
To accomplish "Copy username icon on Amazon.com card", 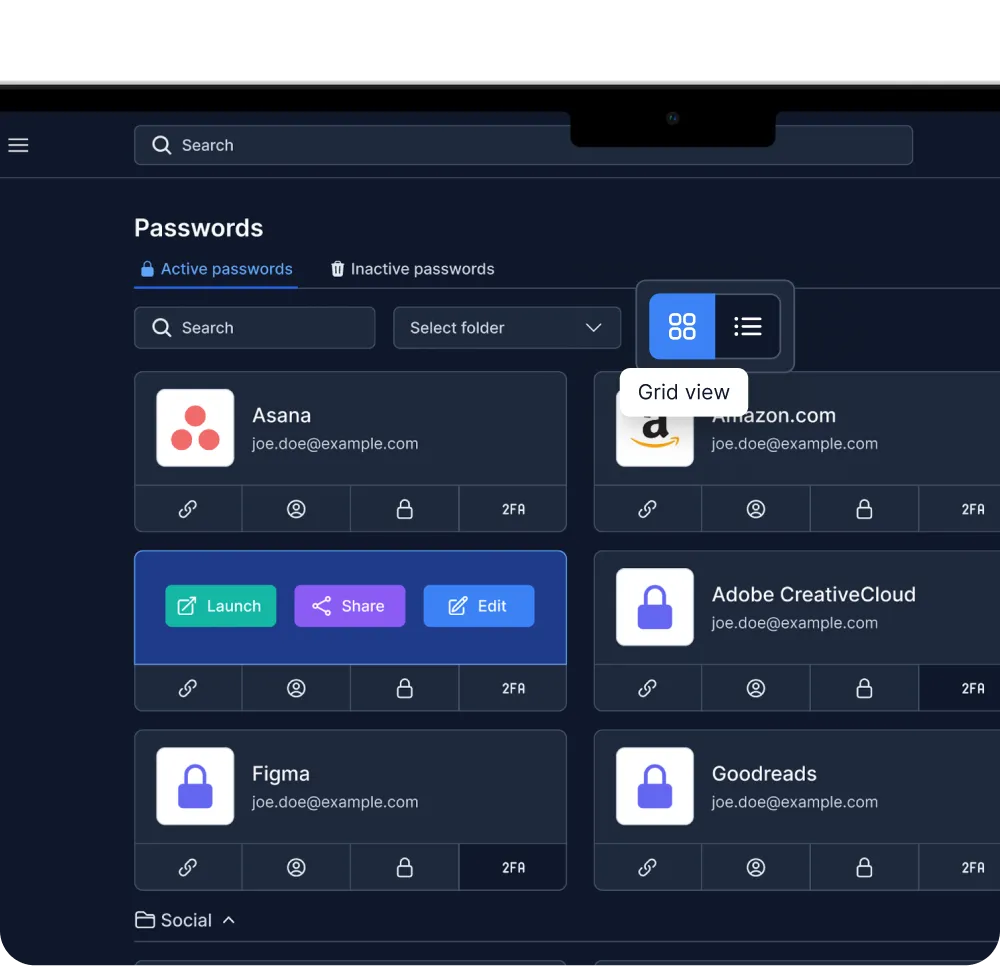I will (x=756, y=509).
